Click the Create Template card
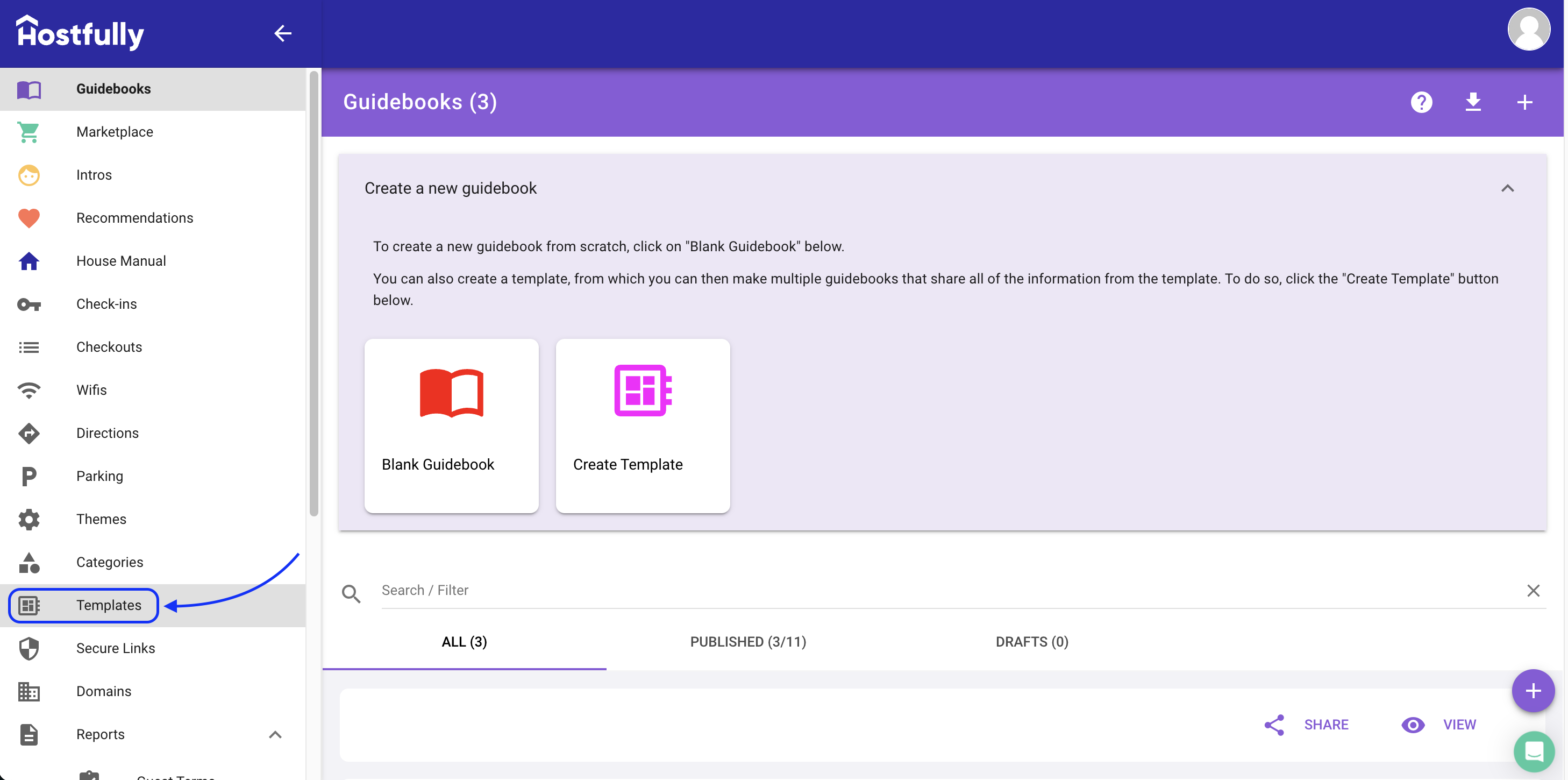1568x780 pixels. coord(642,426)
